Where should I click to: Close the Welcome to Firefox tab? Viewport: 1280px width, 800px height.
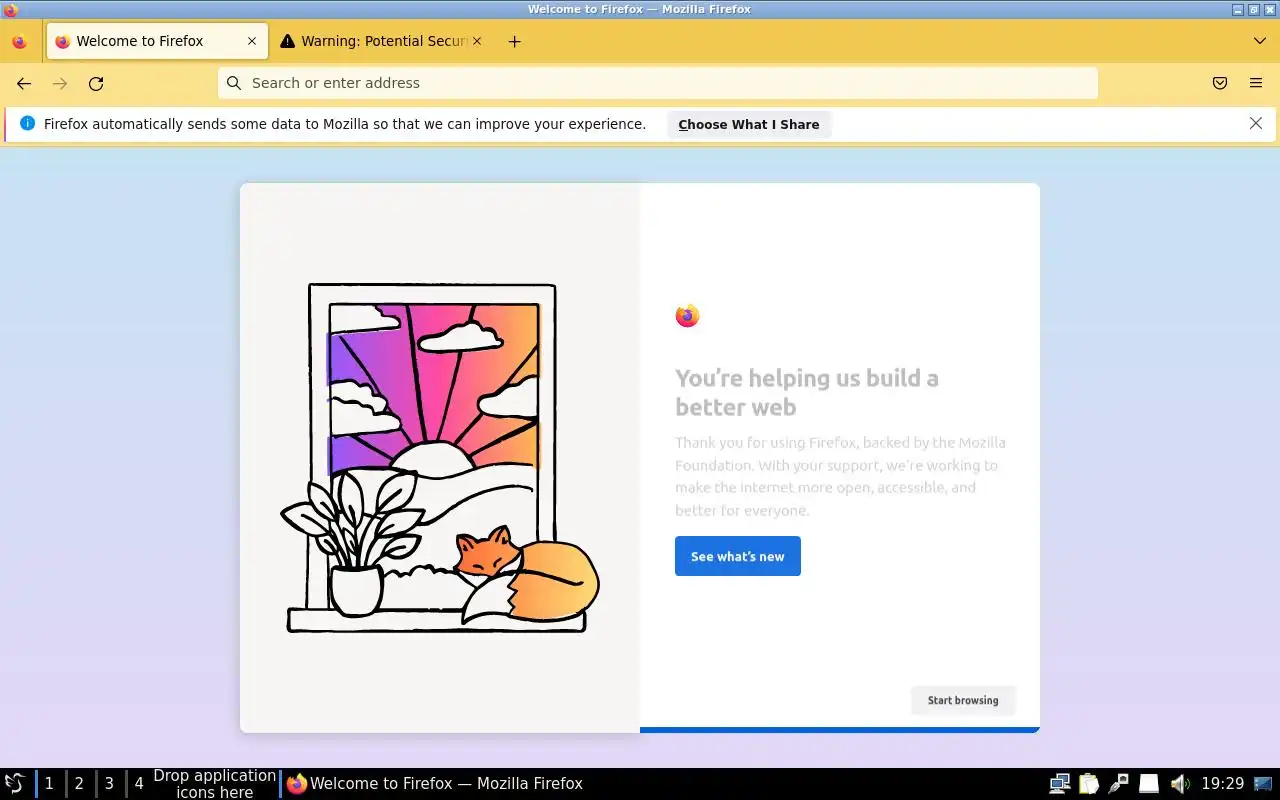pyautogui.click(x=252, y=41)
